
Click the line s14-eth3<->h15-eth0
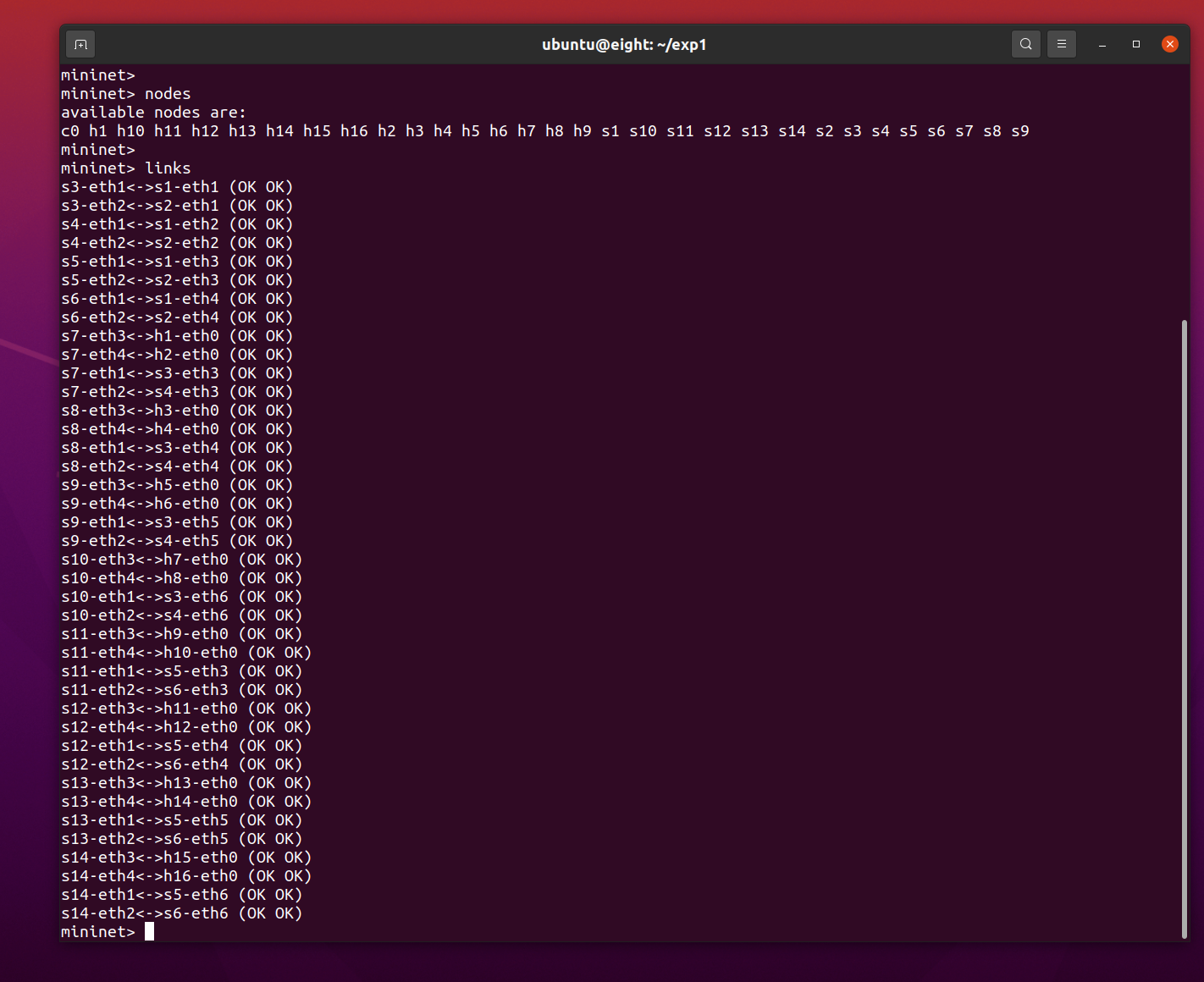click(186, 858)
